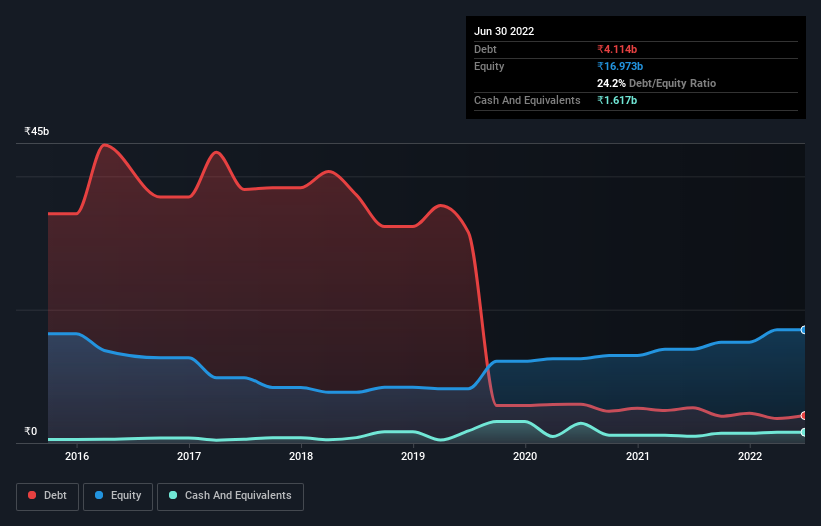Click the blue Equity legend dot

coord(99,495)
